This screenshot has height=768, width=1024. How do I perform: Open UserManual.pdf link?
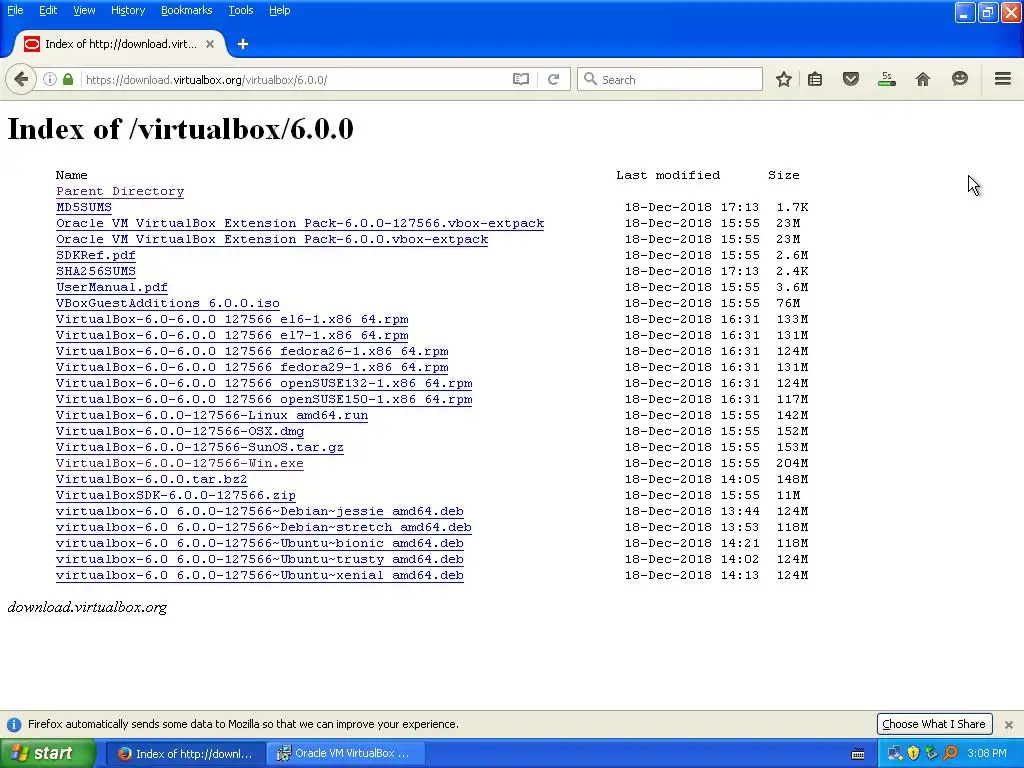pyautogui.click(x=112, y=287)
